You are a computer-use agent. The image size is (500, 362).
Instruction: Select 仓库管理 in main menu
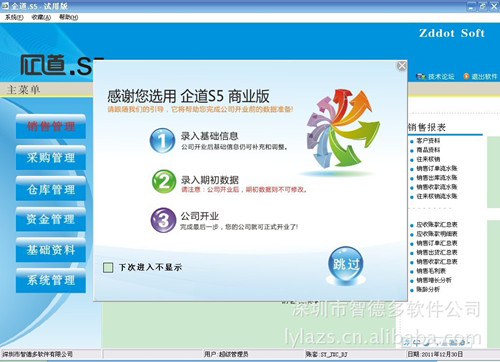[51, 189]
